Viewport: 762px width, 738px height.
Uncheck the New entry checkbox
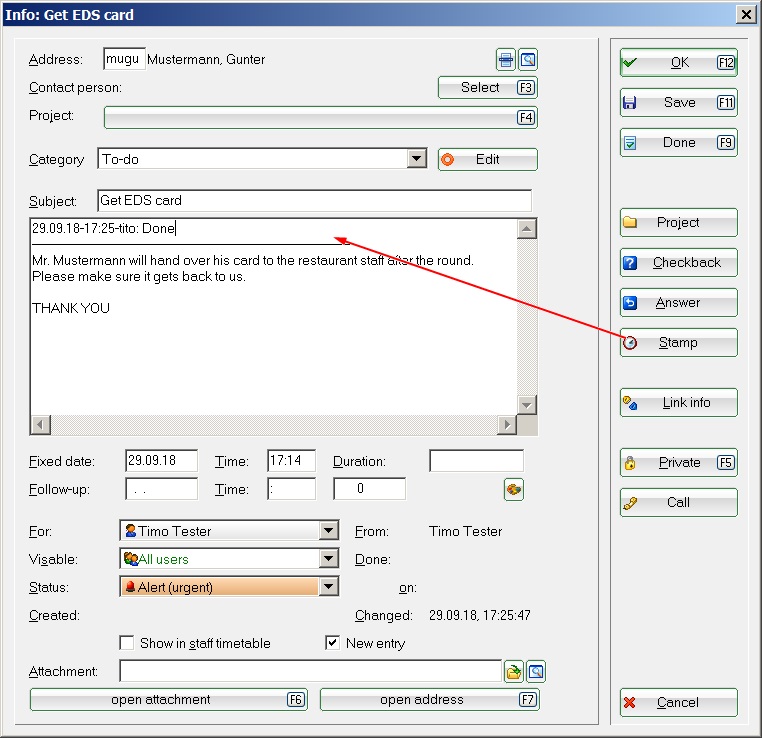(x=333, y=643)
